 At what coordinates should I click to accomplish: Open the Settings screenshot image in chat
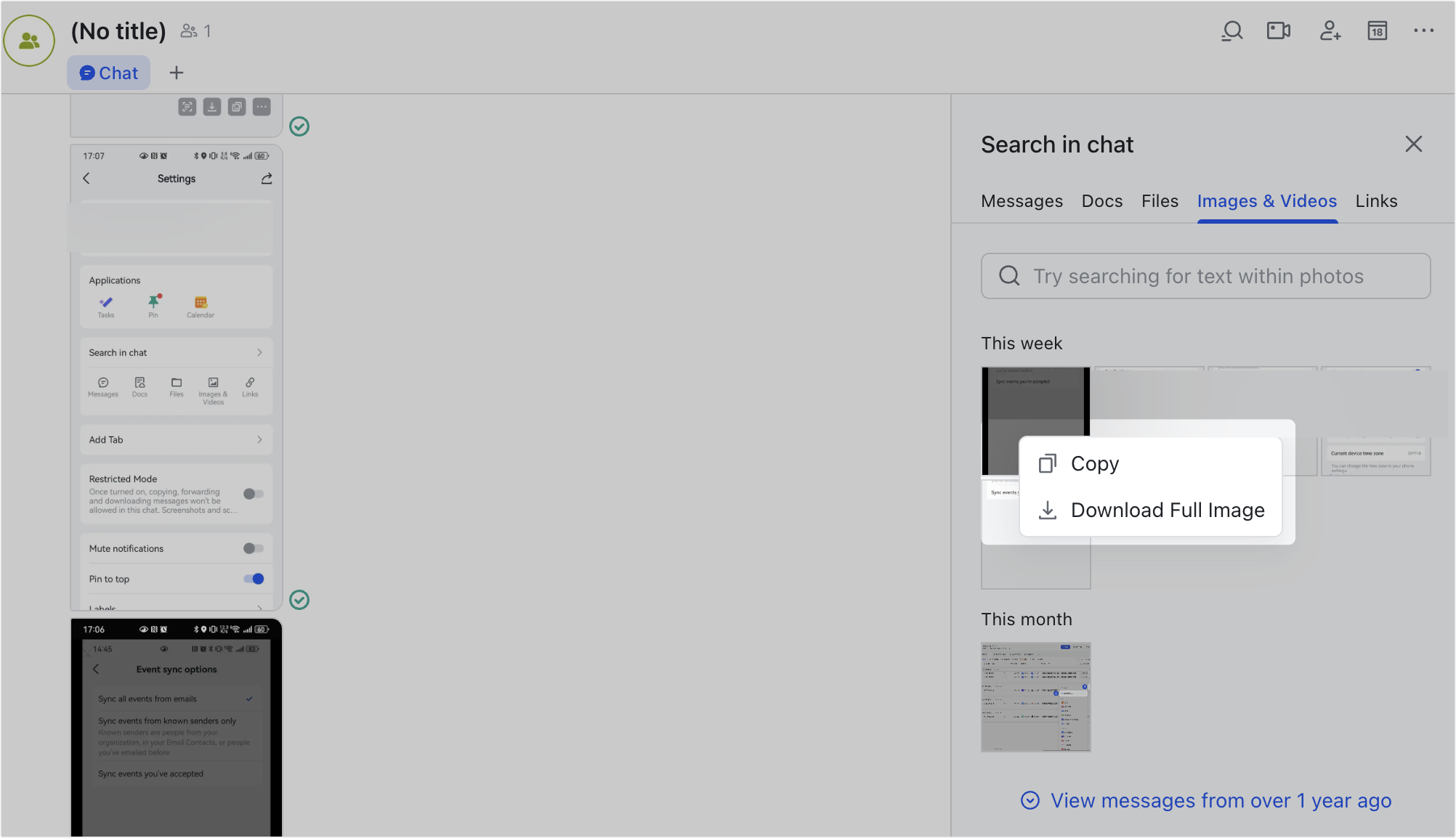point(177,378)
